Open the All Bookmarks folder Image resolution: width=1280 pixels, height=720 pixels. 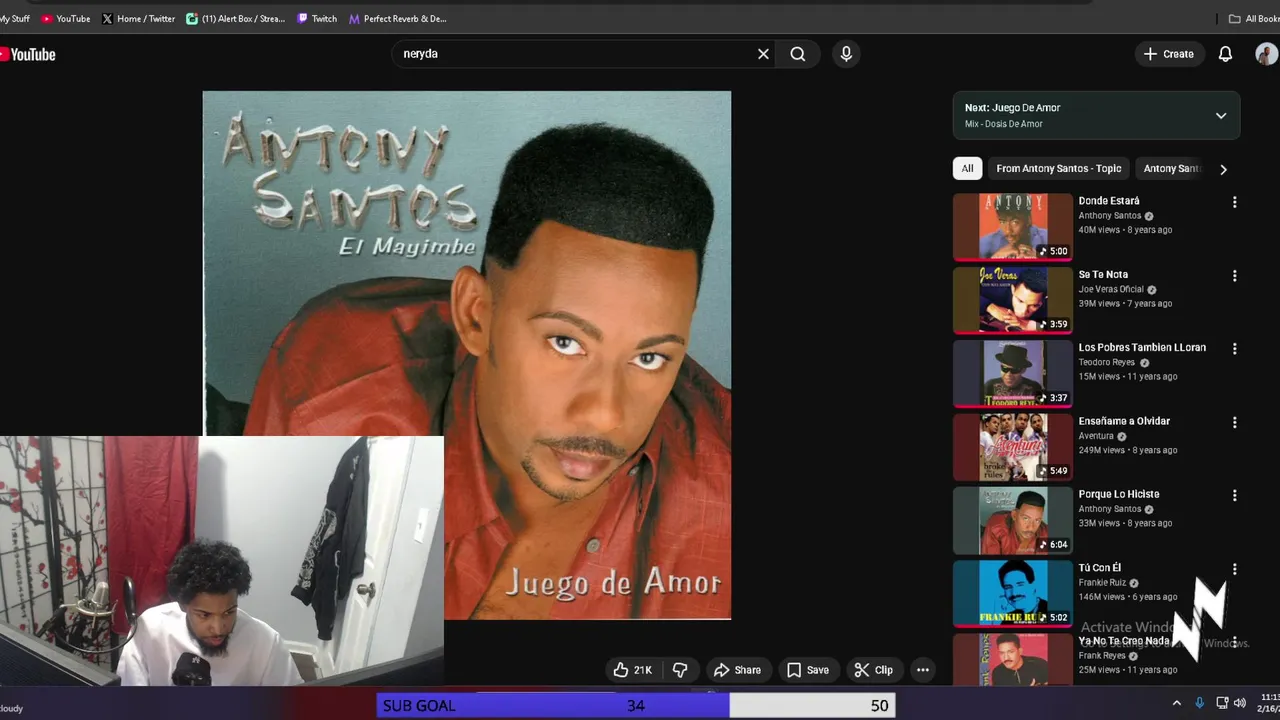coord(1253,18)
